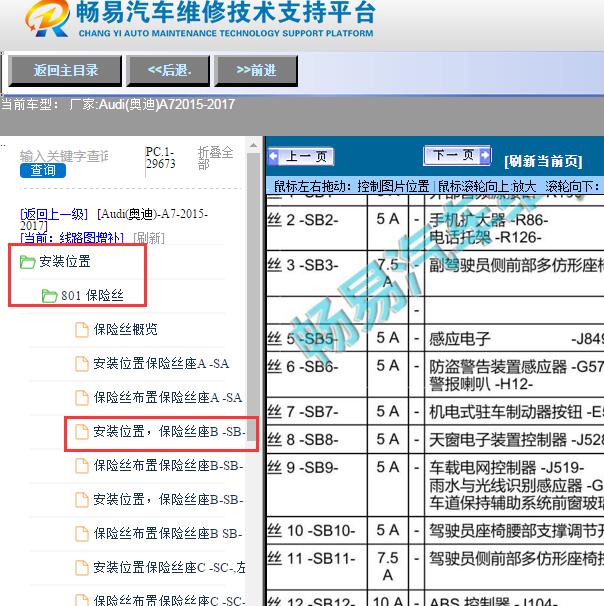
Task: Click table cell 丝 9 -SB9-
Action: tap(316, 485)
